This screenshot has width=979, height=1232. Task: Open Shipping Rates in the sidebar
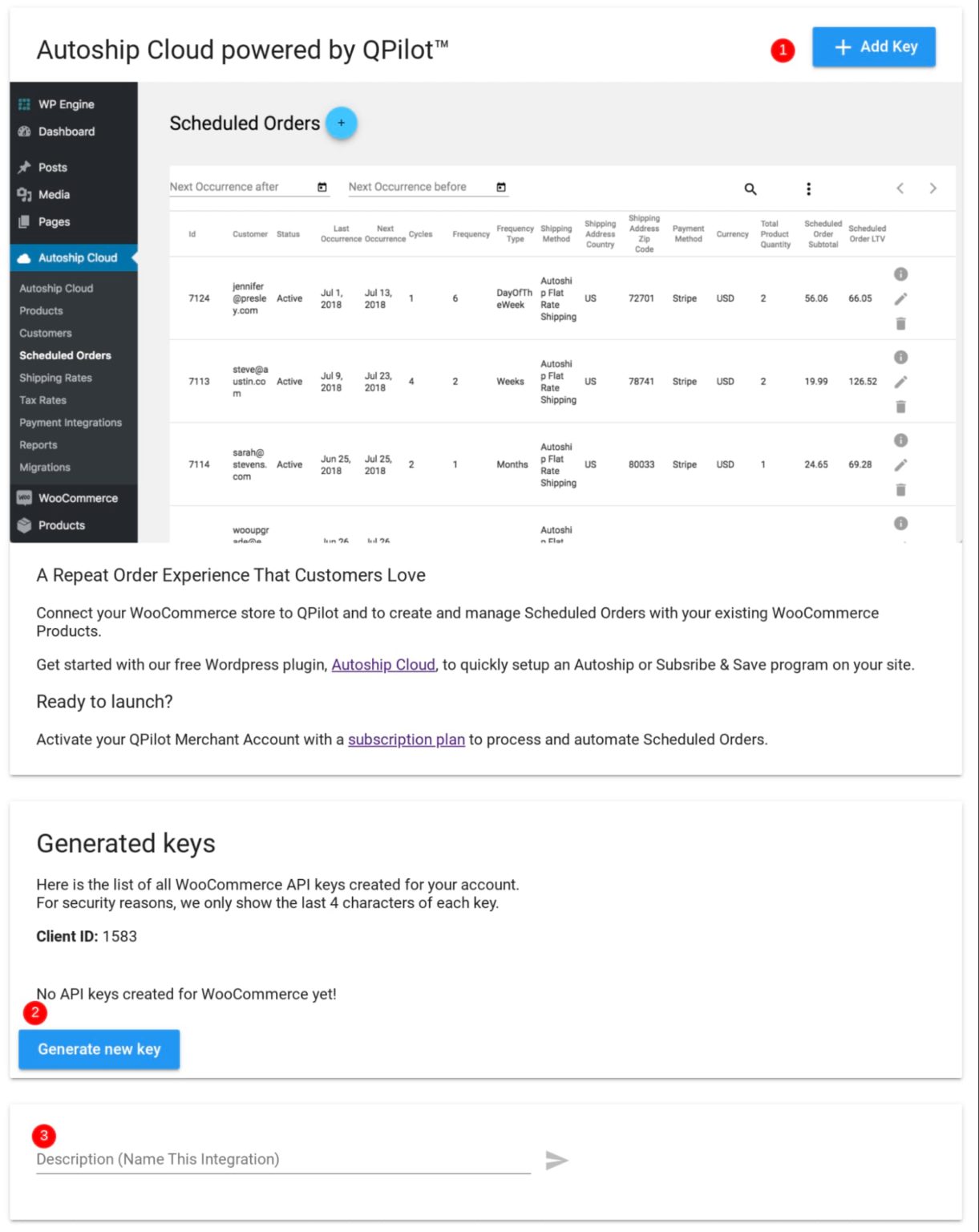[x=55, y=378]
